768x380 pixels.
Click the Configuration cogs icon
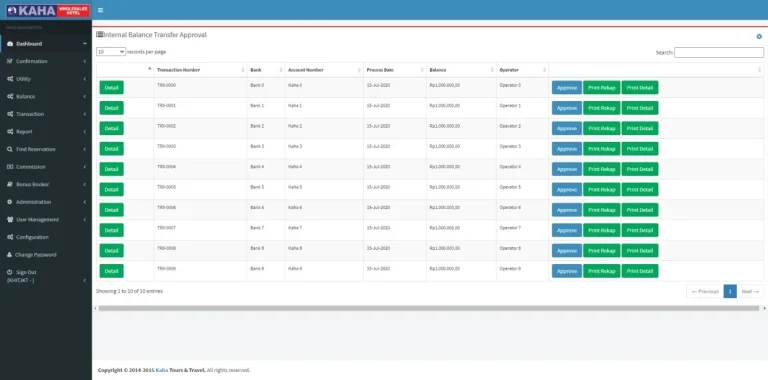coord(10,237)
